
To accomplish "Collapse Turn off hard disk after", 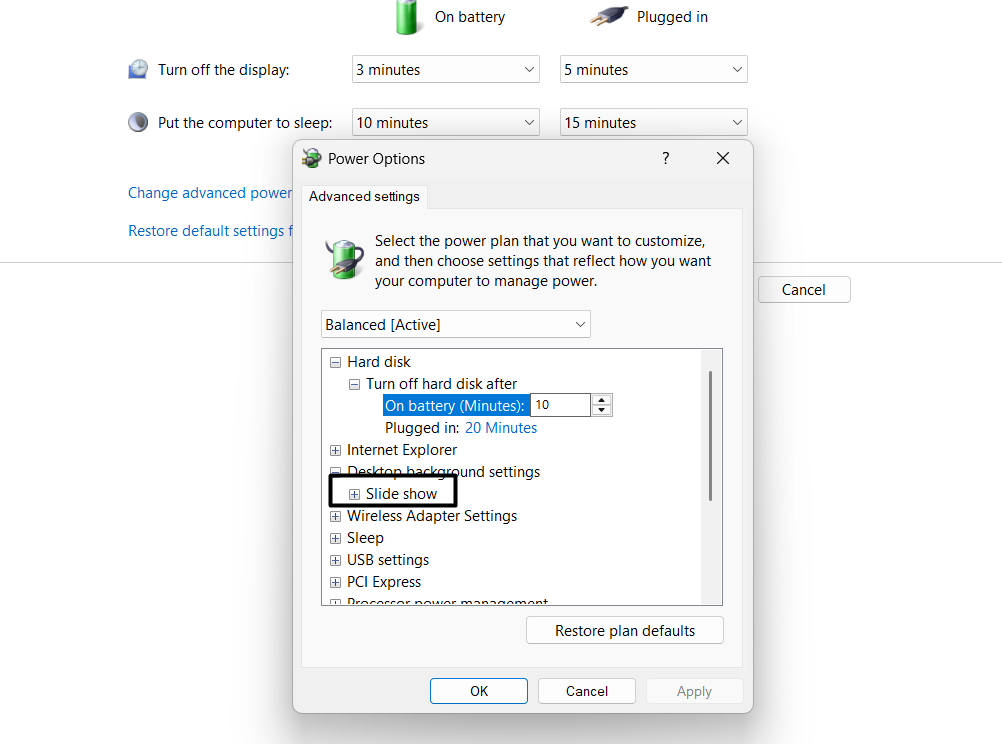I will [354, 385].
